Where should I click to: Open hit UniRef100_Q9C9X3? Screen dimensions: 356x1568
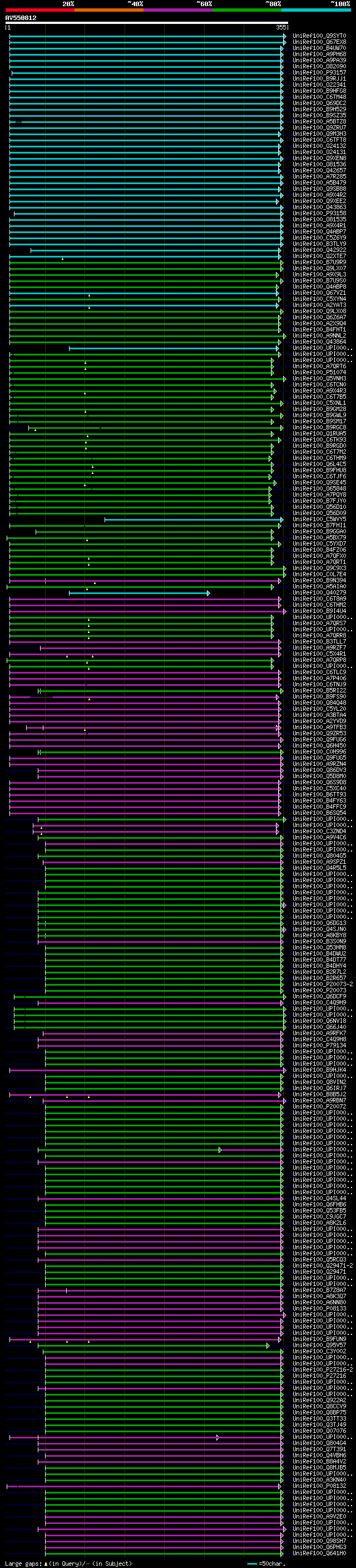319,568
